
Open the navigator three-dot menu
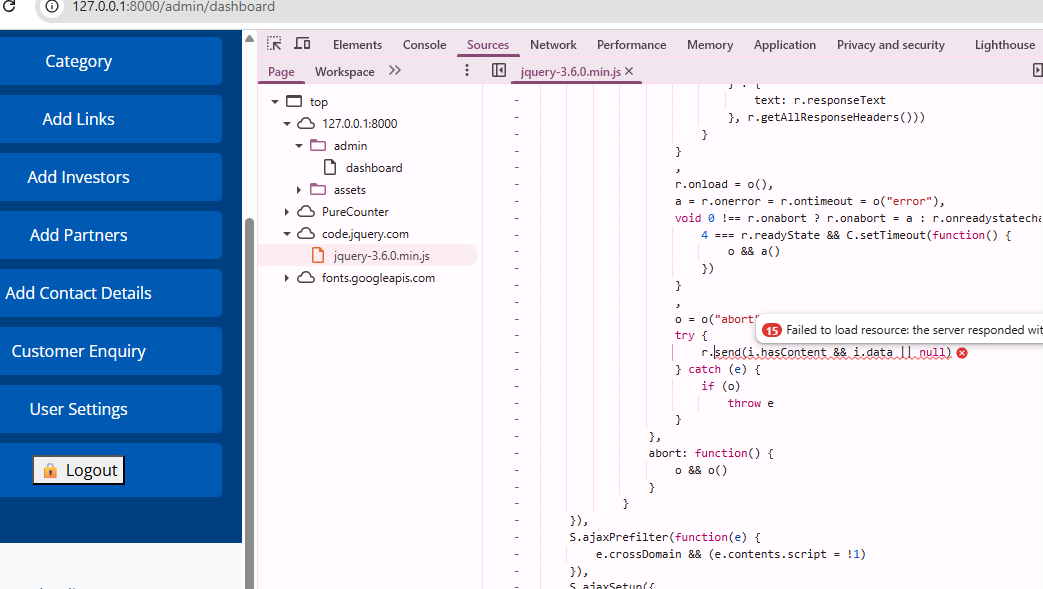(x=466, y=71)
